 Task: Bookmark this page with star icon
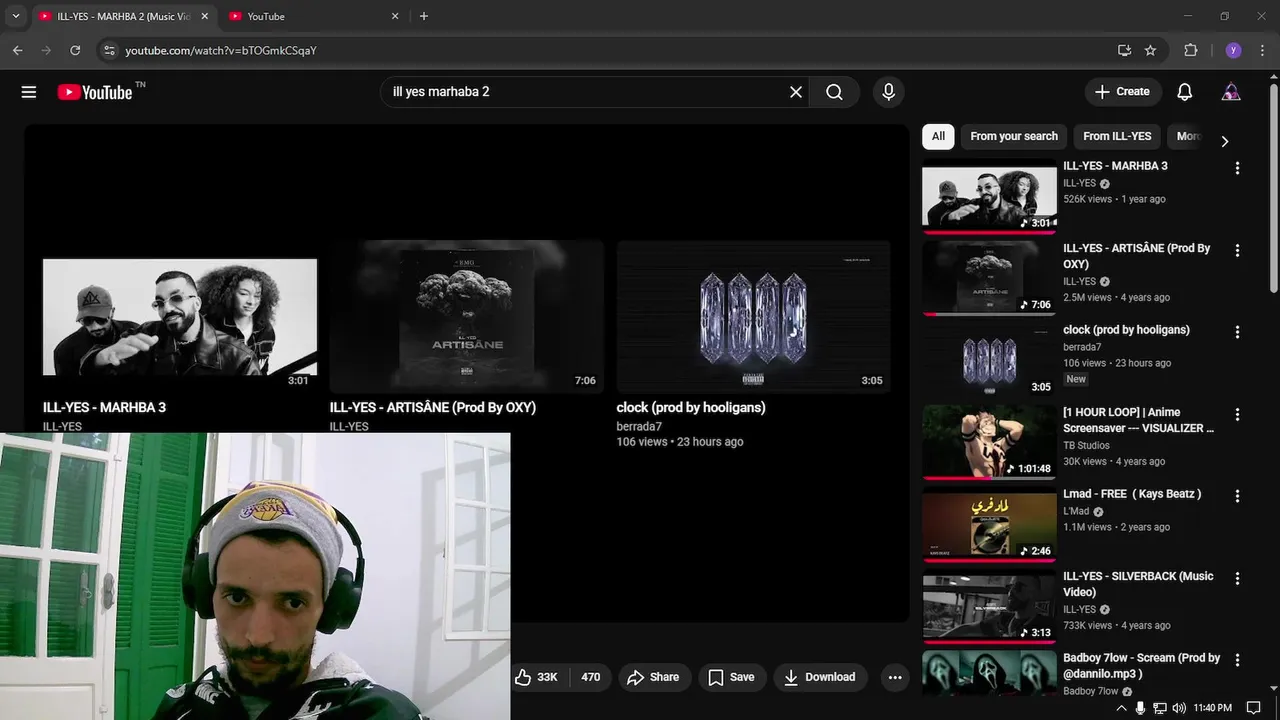click(1150, 50)
